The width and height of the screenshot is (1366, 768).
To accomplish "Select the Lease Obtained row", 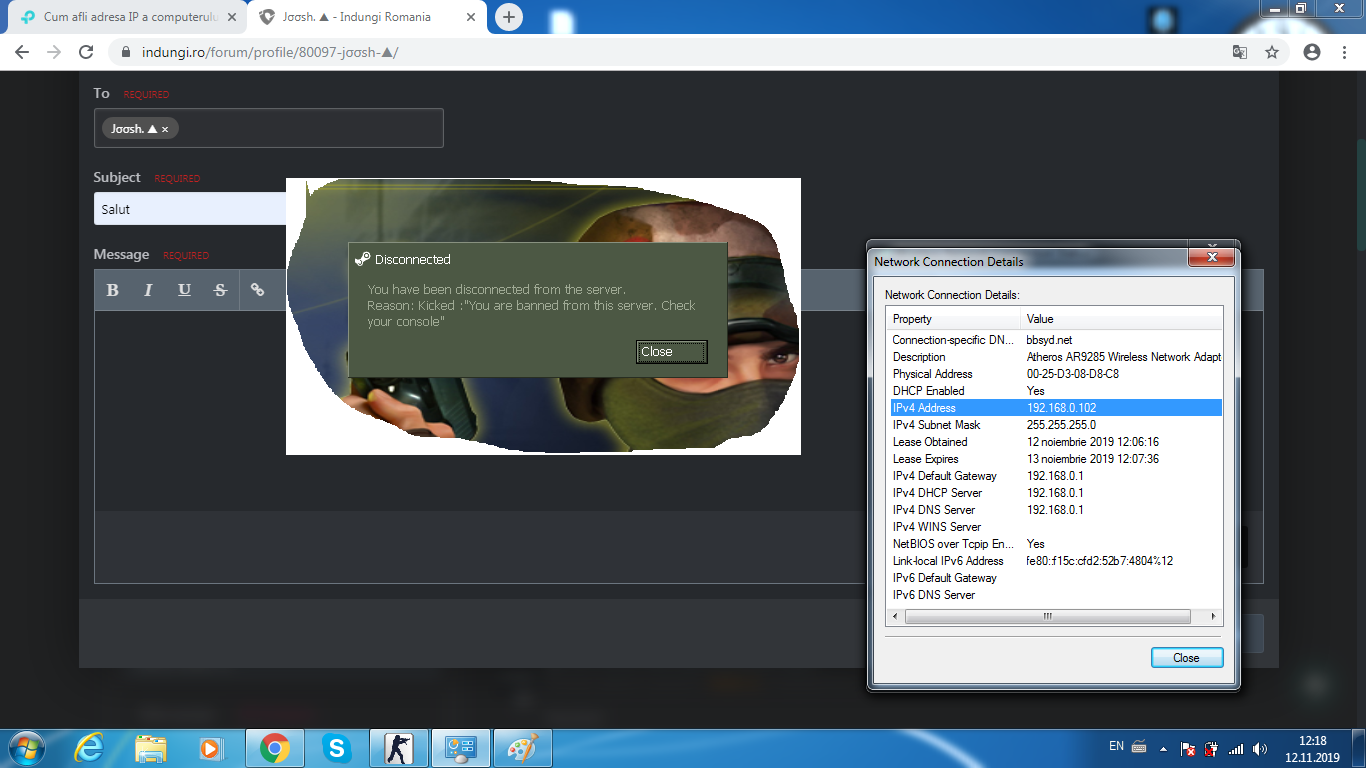I will [x=1056, y=442].
